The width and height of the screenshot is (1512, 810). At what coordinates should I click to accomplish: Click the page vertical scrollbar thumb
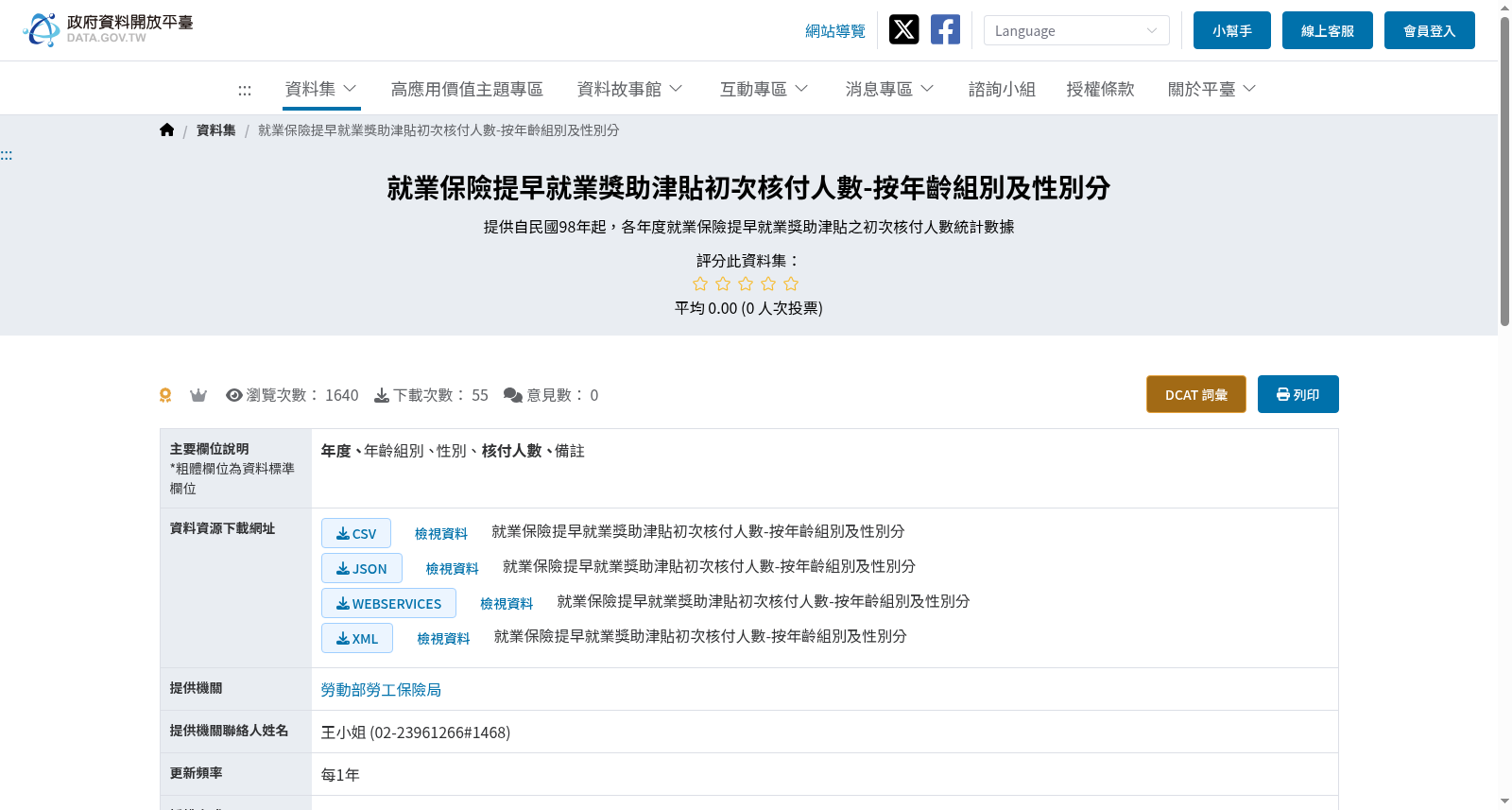pos(1504,170)
